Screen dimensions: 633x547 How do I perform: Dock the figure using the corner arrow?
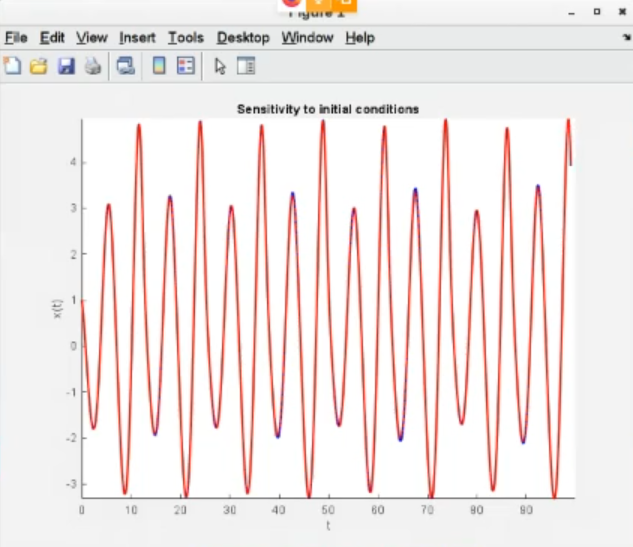point(626,36)
